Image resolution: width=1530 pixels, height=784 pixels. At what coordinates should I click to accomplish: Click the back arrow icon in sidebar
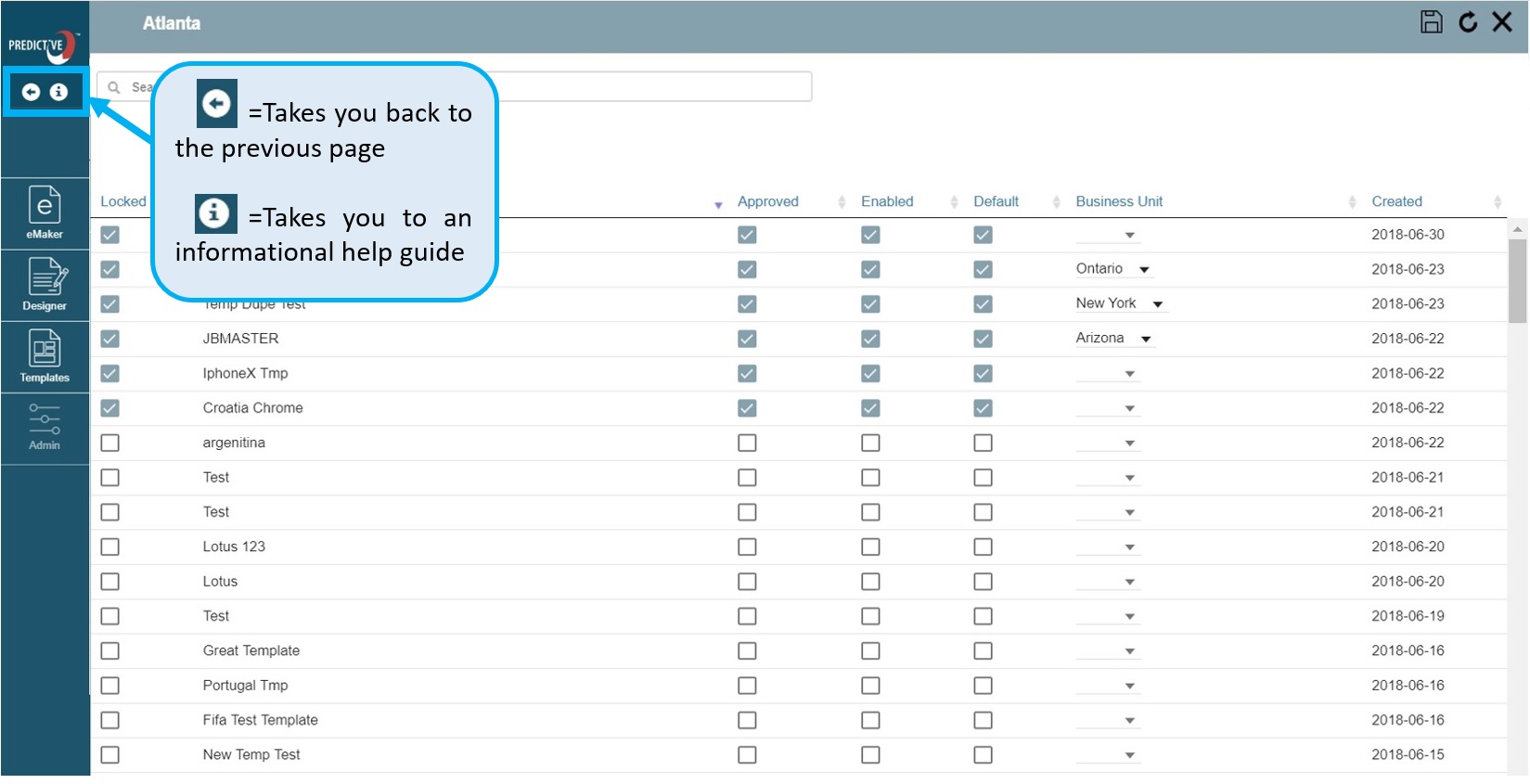(31, 92)
